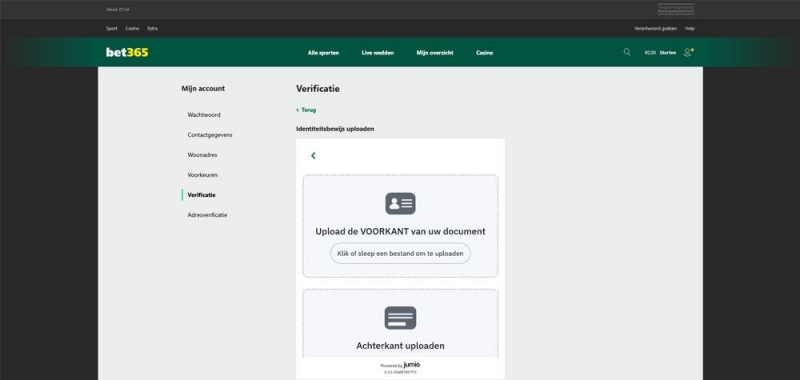Select Contactgegevens in the account menu
The width and height of the screenshot is (800, 380).
[210, 135]
